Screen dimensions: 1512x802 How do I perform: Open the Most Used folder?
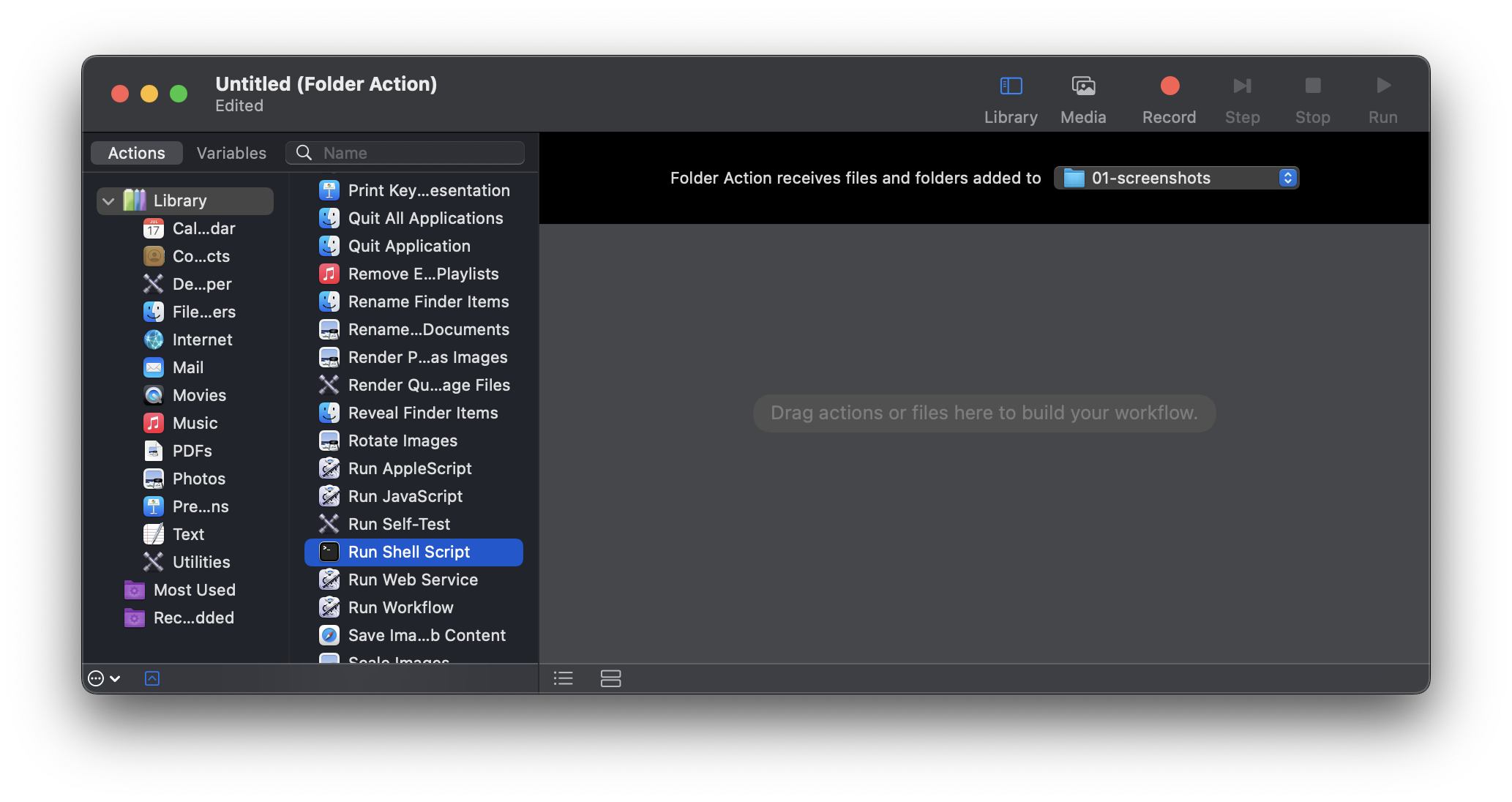194,590
